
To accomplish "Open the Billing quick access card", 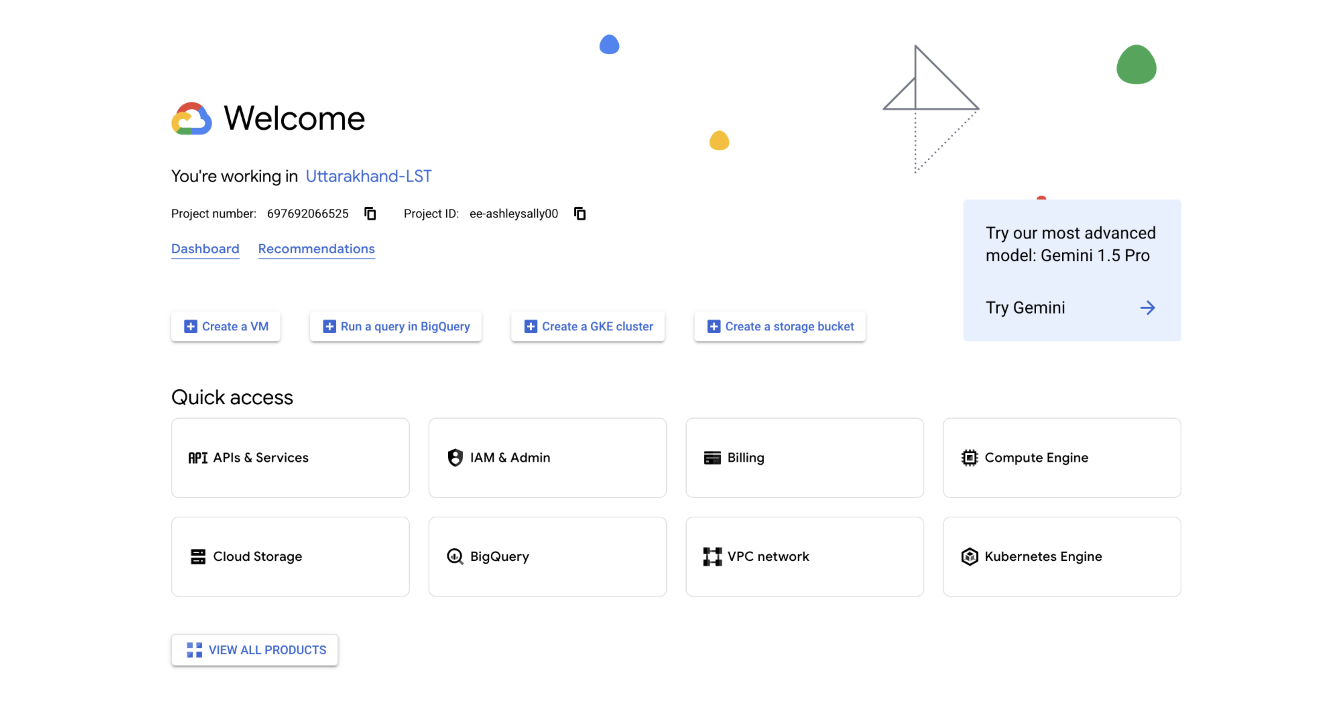I will [804, 458].
